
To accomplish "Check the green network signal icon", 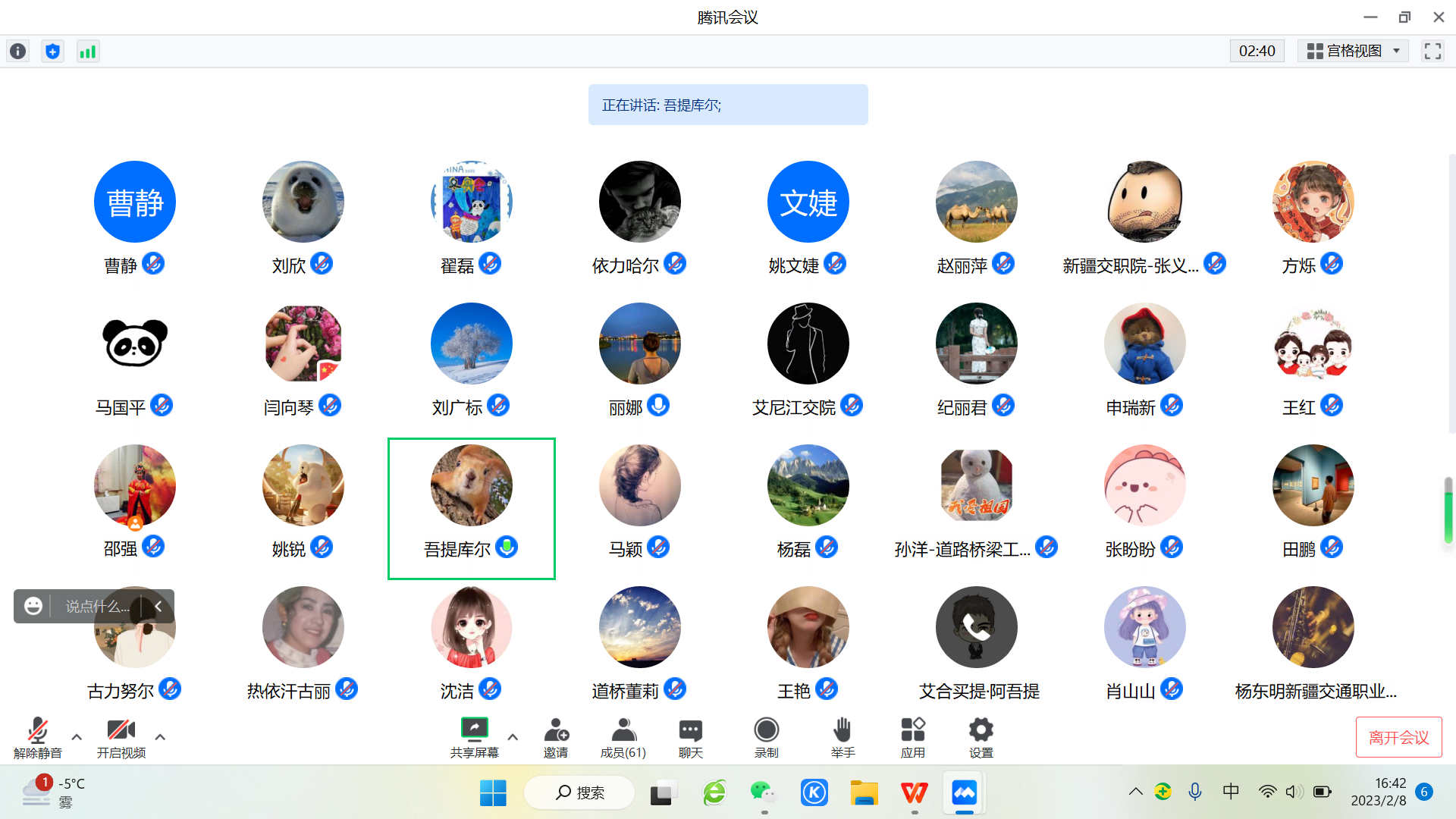I will tap(88, 52).
